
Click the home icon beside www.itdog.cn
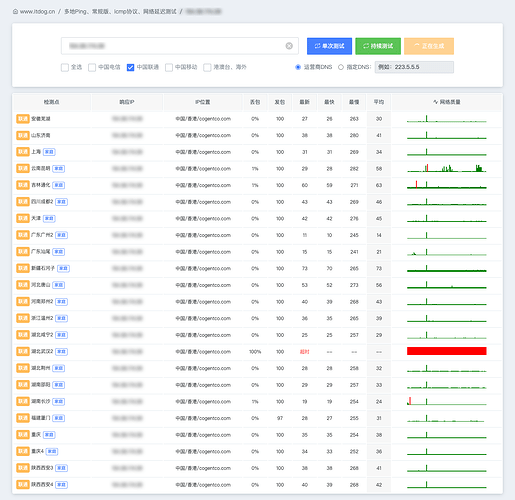click(15, 12)
